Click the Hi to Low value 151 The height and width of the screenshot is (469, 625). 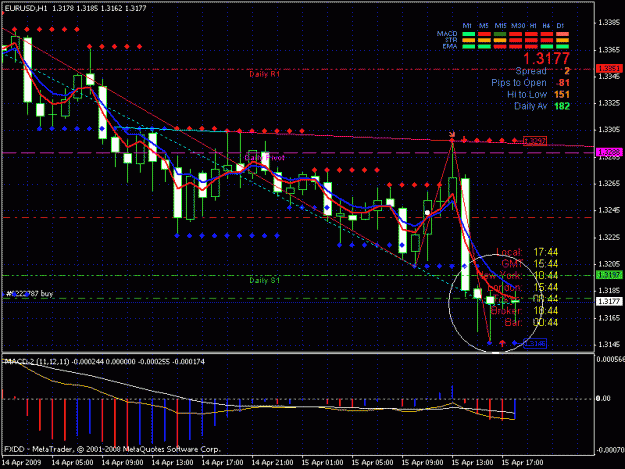[x=562, y=95]
